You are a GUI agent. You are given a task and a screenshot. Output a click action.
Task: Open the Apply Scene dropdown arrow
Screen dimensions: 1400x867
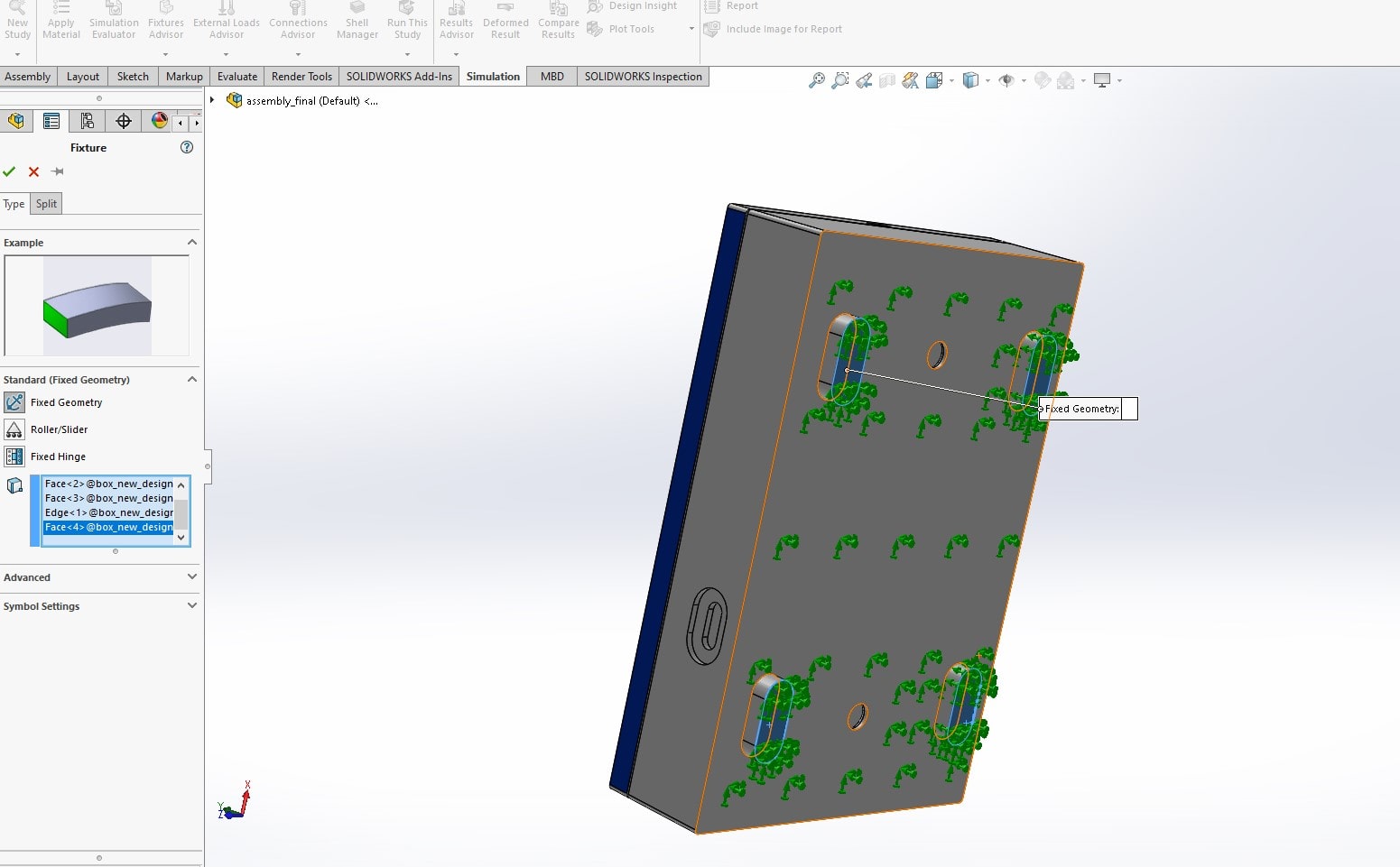(x=1083, y=81)
